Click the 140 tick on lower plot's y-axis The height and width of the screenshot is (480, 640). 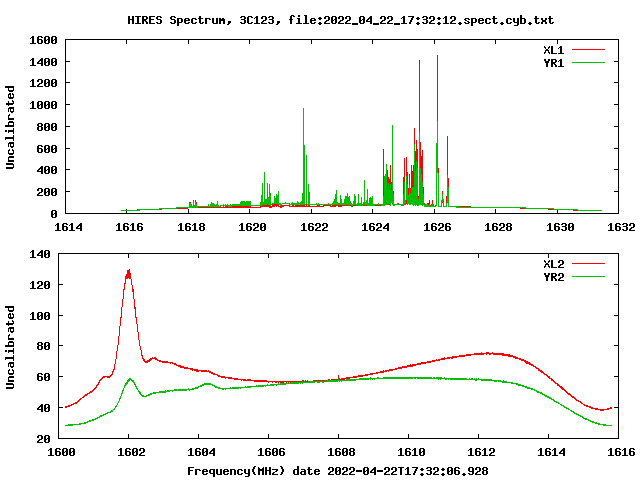40,254
